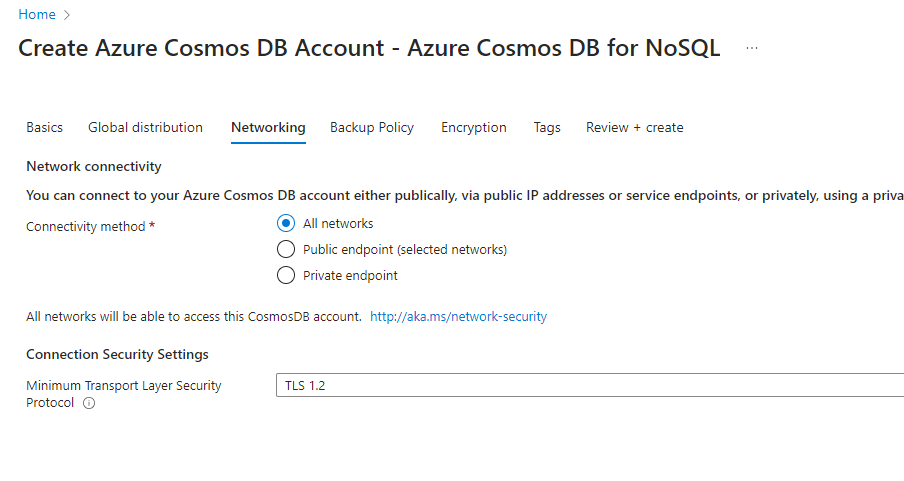
Task: Click the Network connectivity heading
Action: click(x=94, y=167)
